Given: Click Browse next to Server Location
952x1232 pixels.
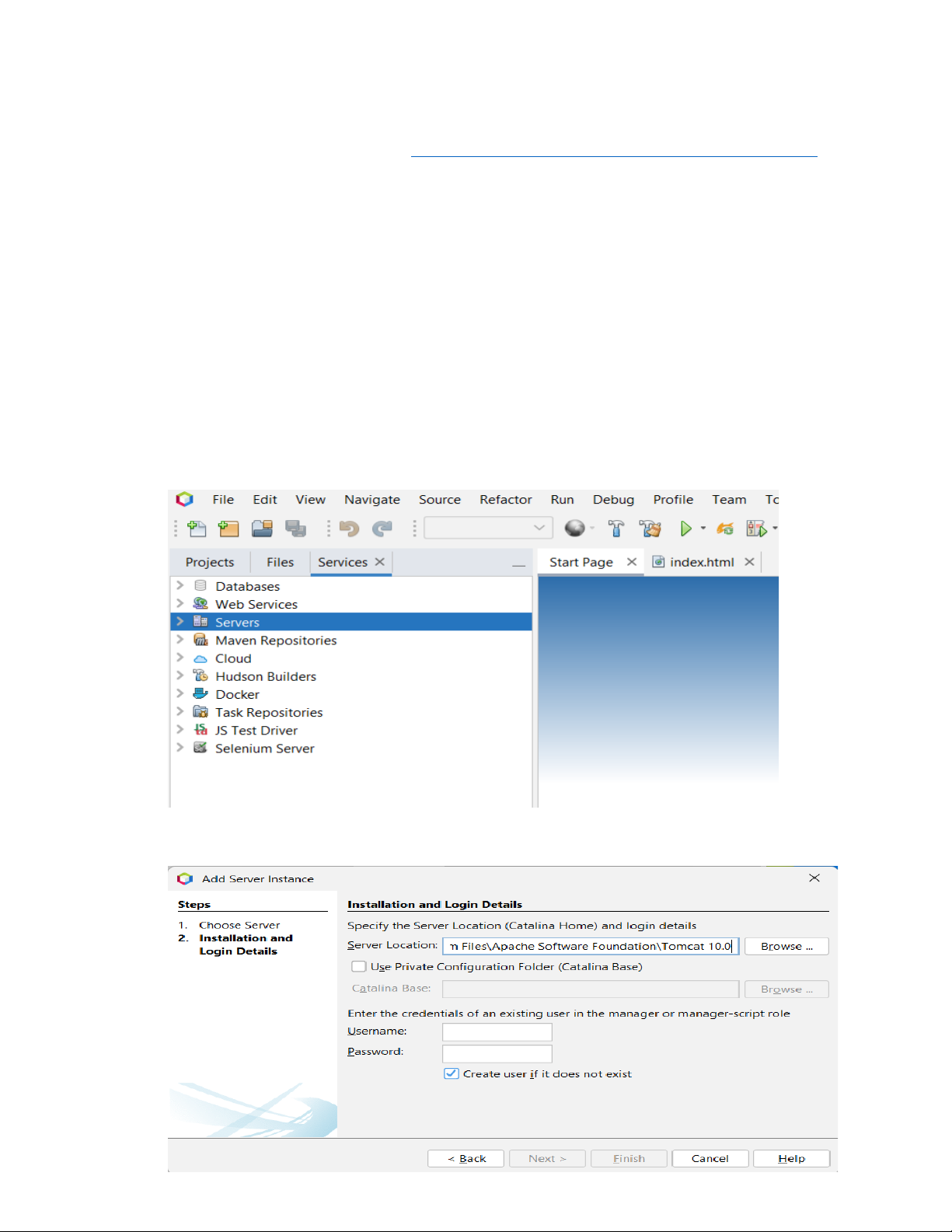Looking at the screenshot, I should (786, 946).
